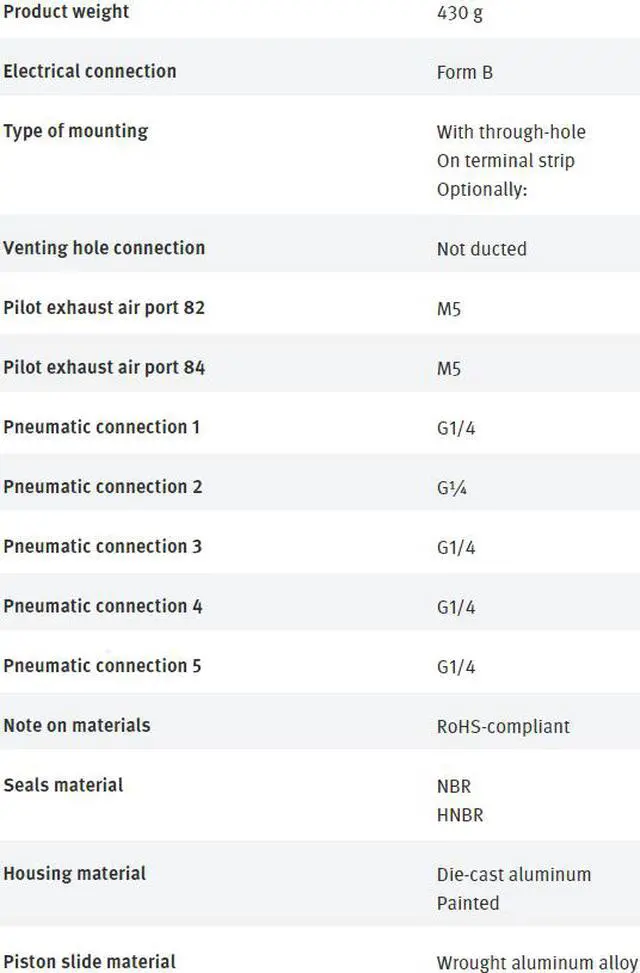Viewport: 640px width, 973px height.
Task: Select G1/4 value for Pneumatic connection 5
Action: tap(456, 666)
